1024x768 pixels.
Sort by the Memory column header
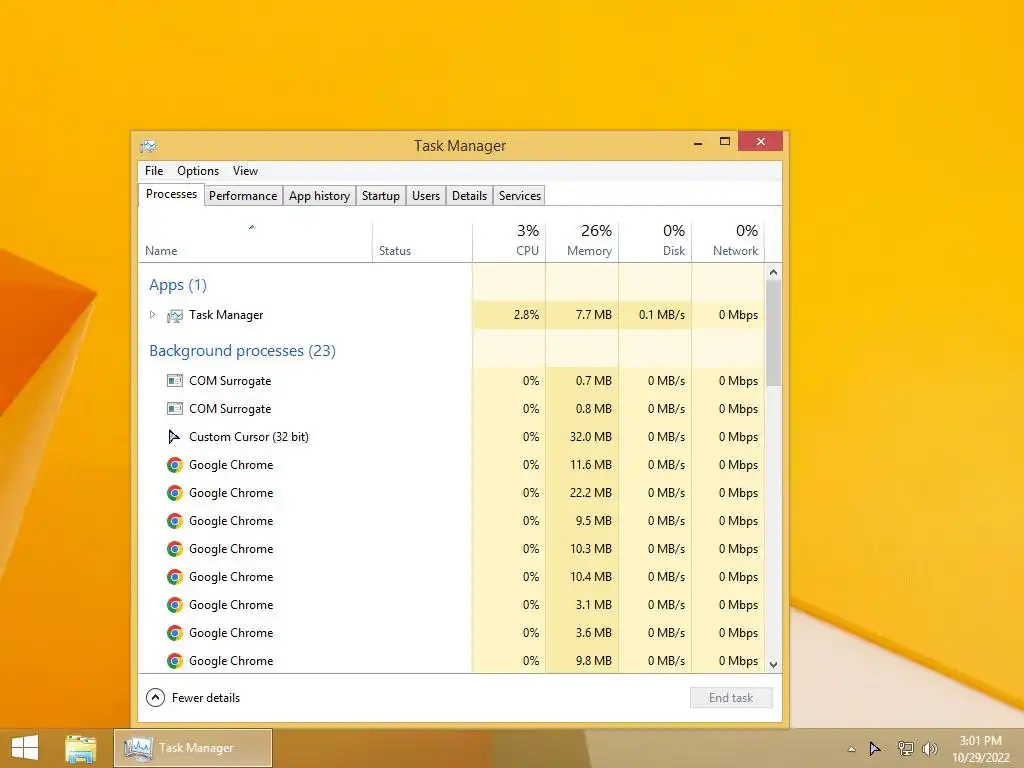582,241
